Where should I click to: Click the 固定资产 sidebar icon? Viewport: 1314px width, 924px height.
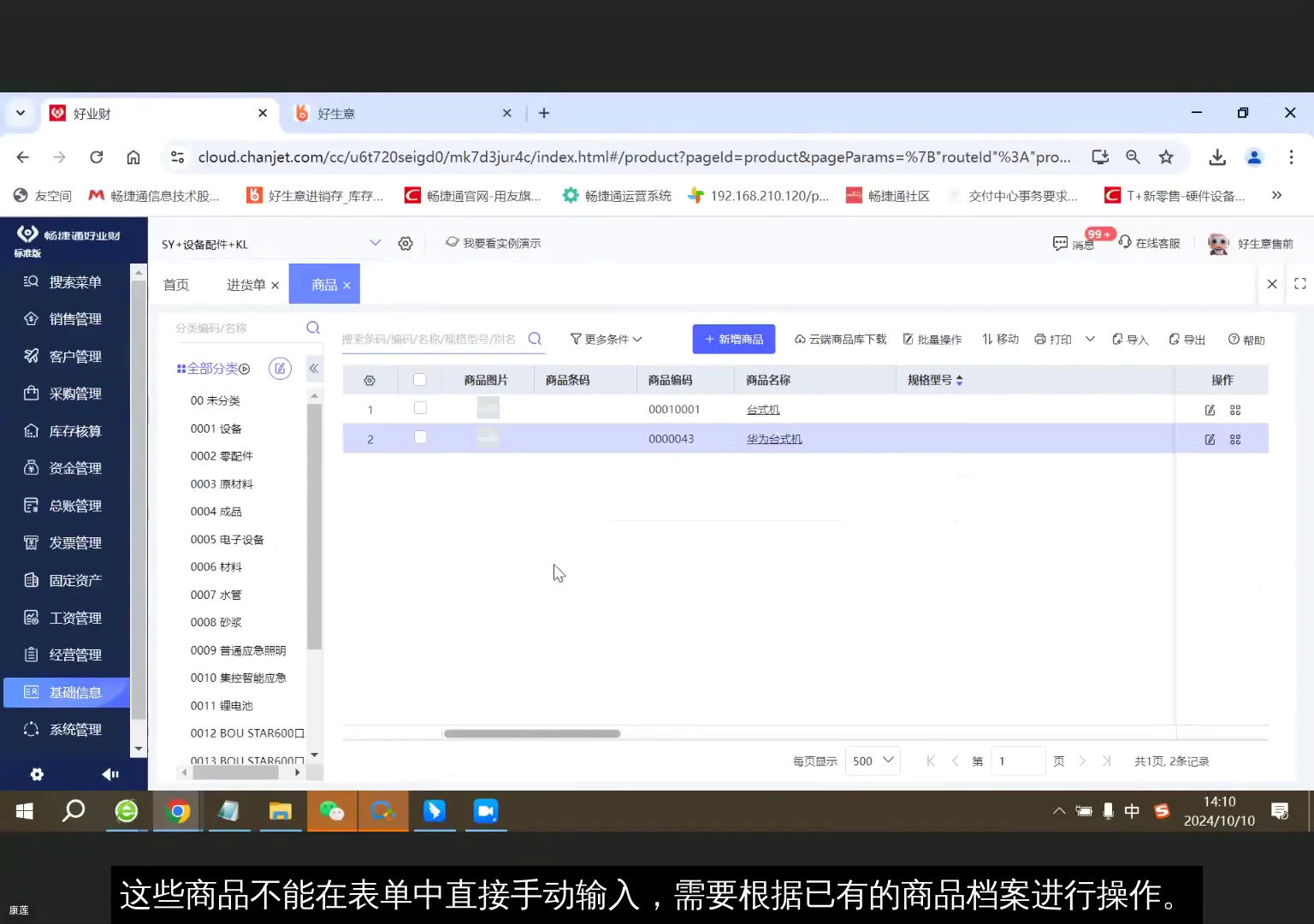[64, 579]
